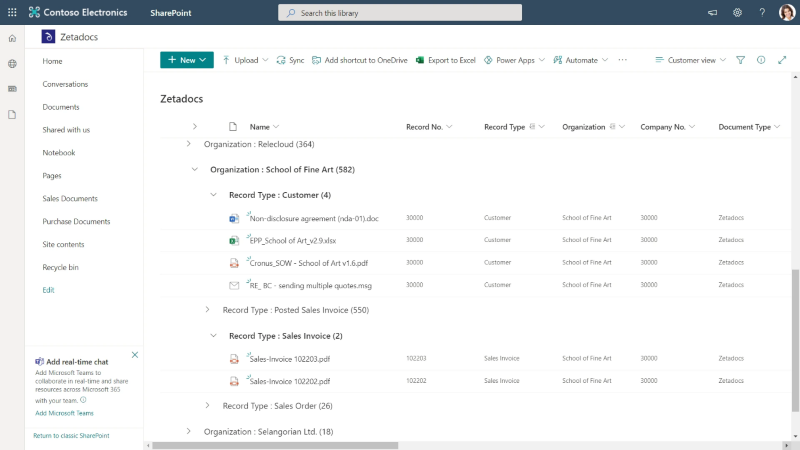Image resolution: width=800 pixels, height=450 pixels.
Task: Open the My sites globe icon
Action: (x=12, y=64)
